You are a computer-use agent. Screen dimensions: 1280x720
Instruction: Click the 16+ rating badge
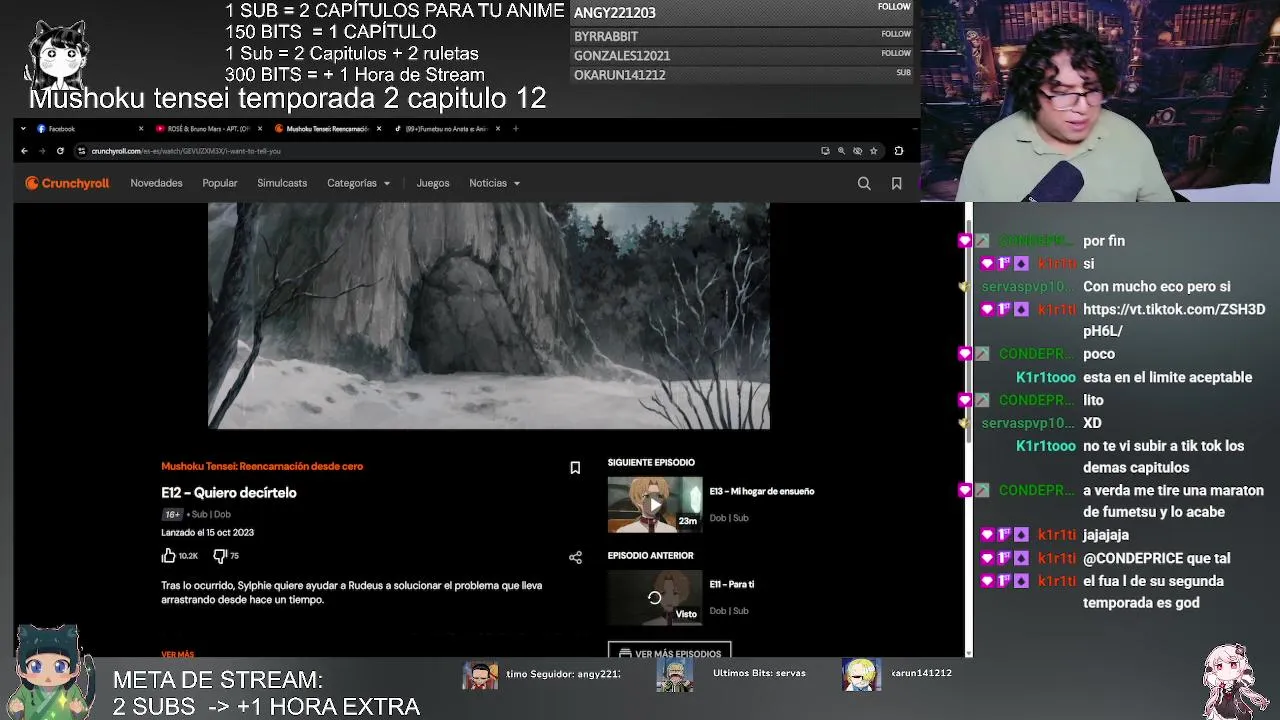click(172, 515)
